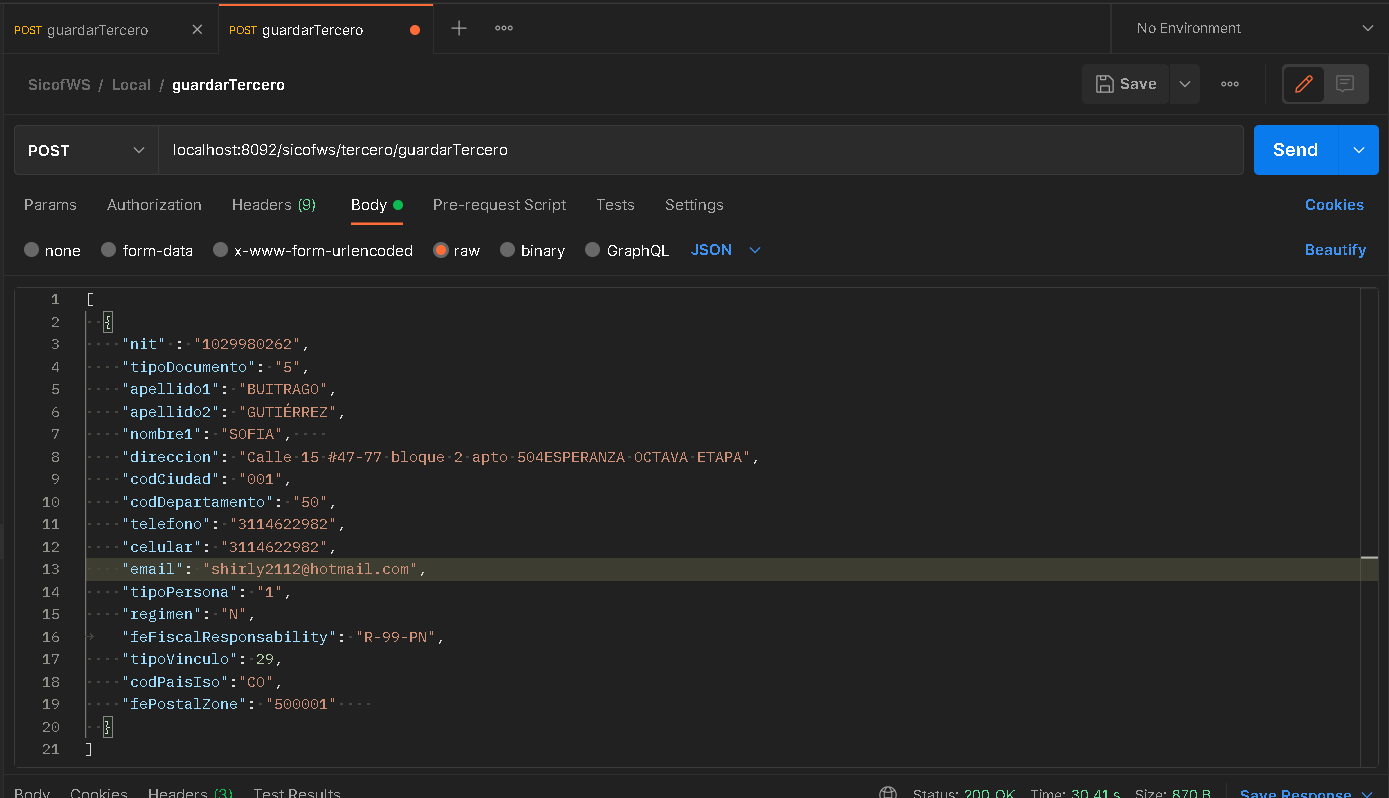
Task: Open the Pre-request Script tab
Action: coord(499,204)
